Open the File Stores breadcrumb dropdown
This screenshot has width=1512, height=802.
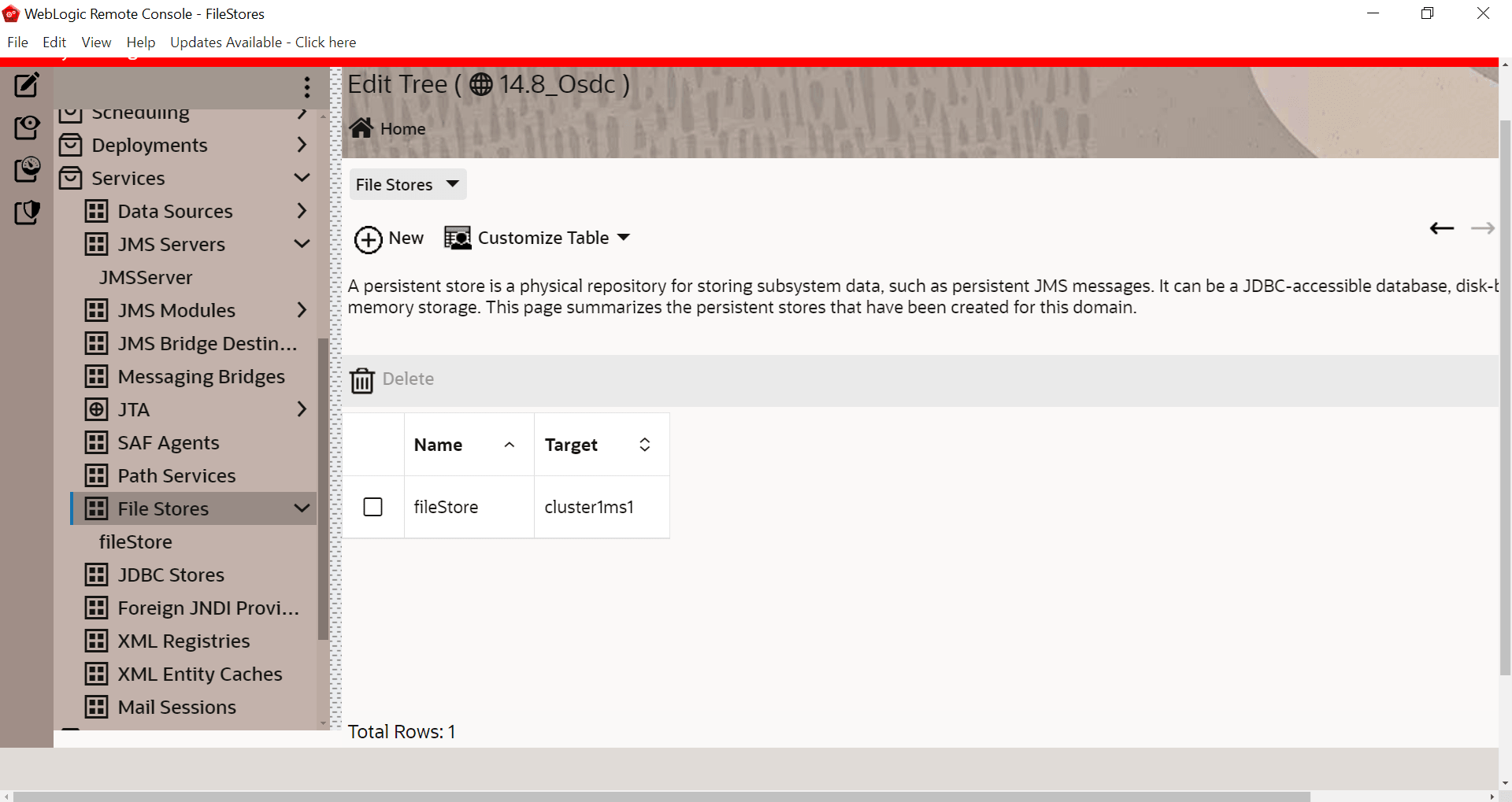(408, 184)
